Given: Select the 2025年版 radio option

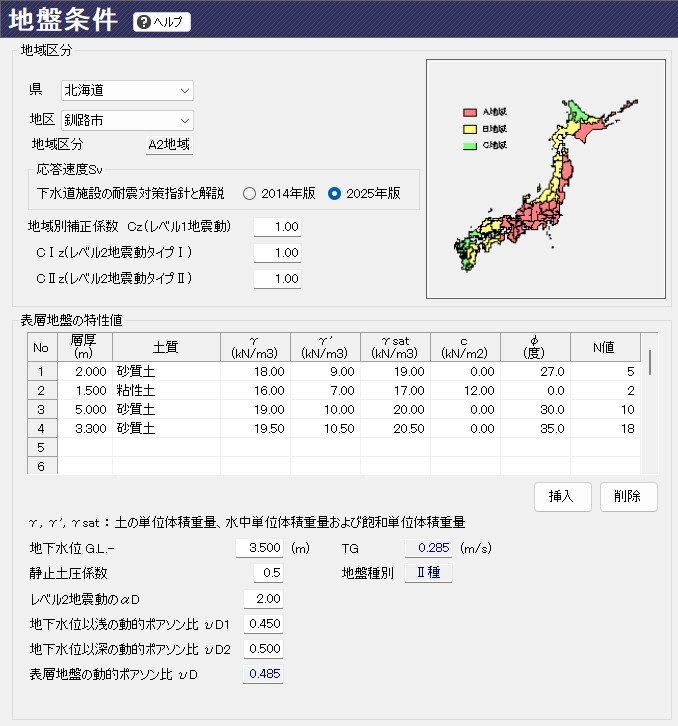Looking at the screenshot, I should pyautogui.click(x=335, y=193).
